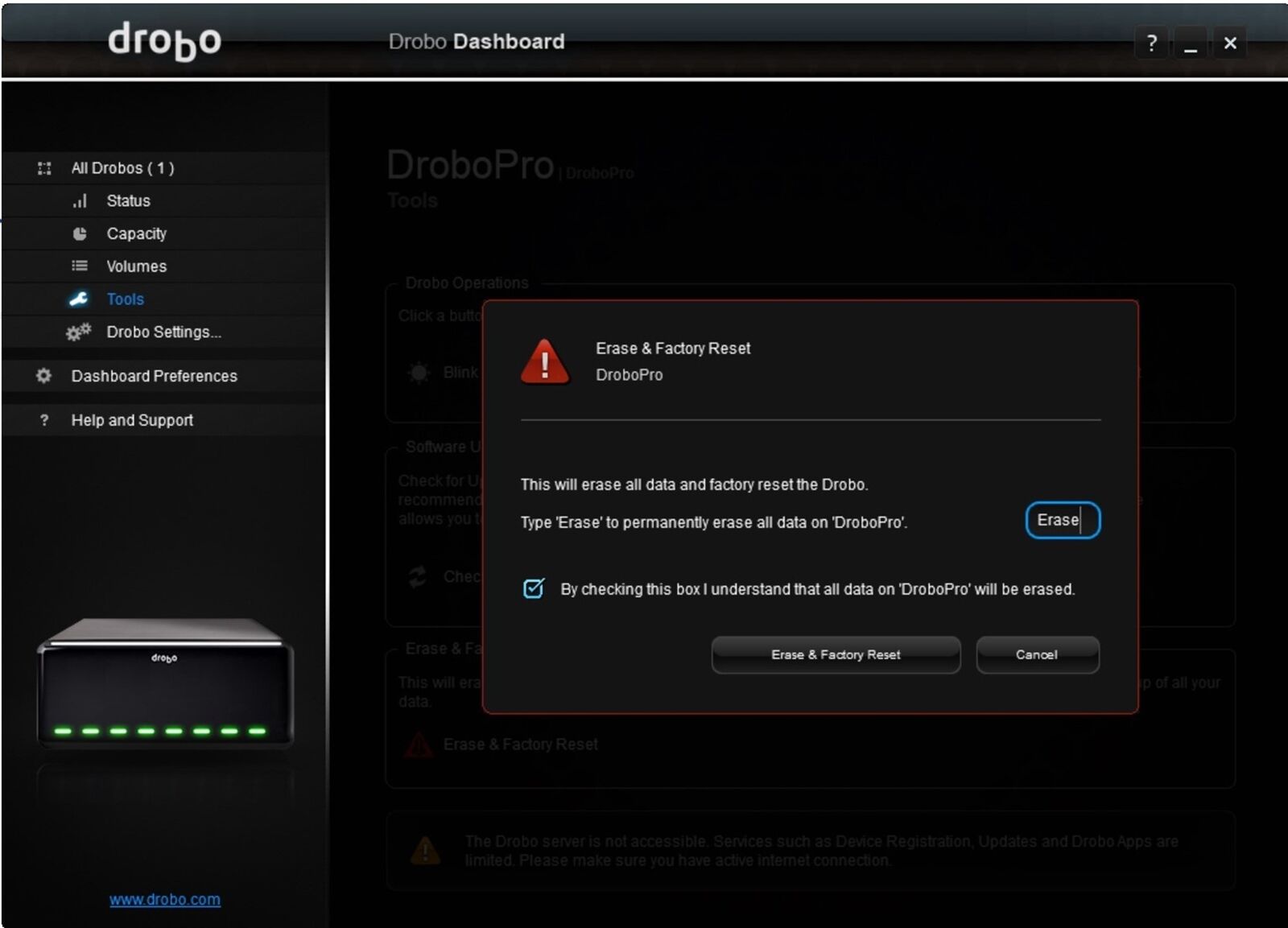Open the Status menu item
Viewport: 1288px width, 928px height.
[128, 201]
